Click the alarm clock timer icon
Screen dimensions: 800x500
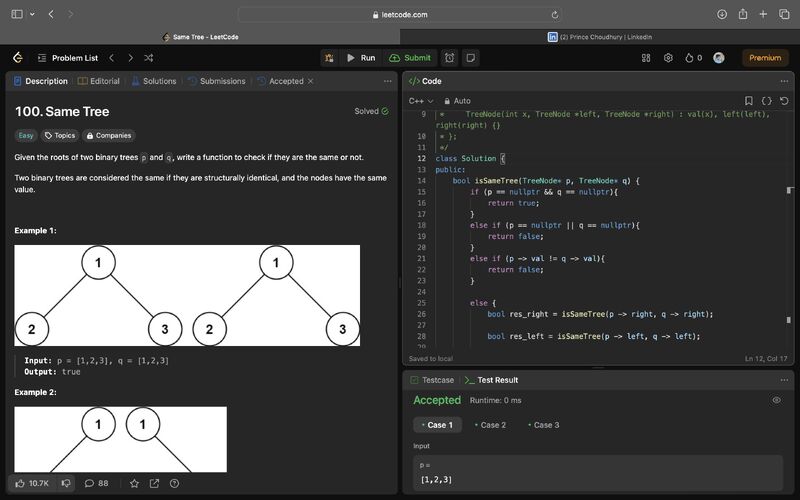tap(450, 58)
